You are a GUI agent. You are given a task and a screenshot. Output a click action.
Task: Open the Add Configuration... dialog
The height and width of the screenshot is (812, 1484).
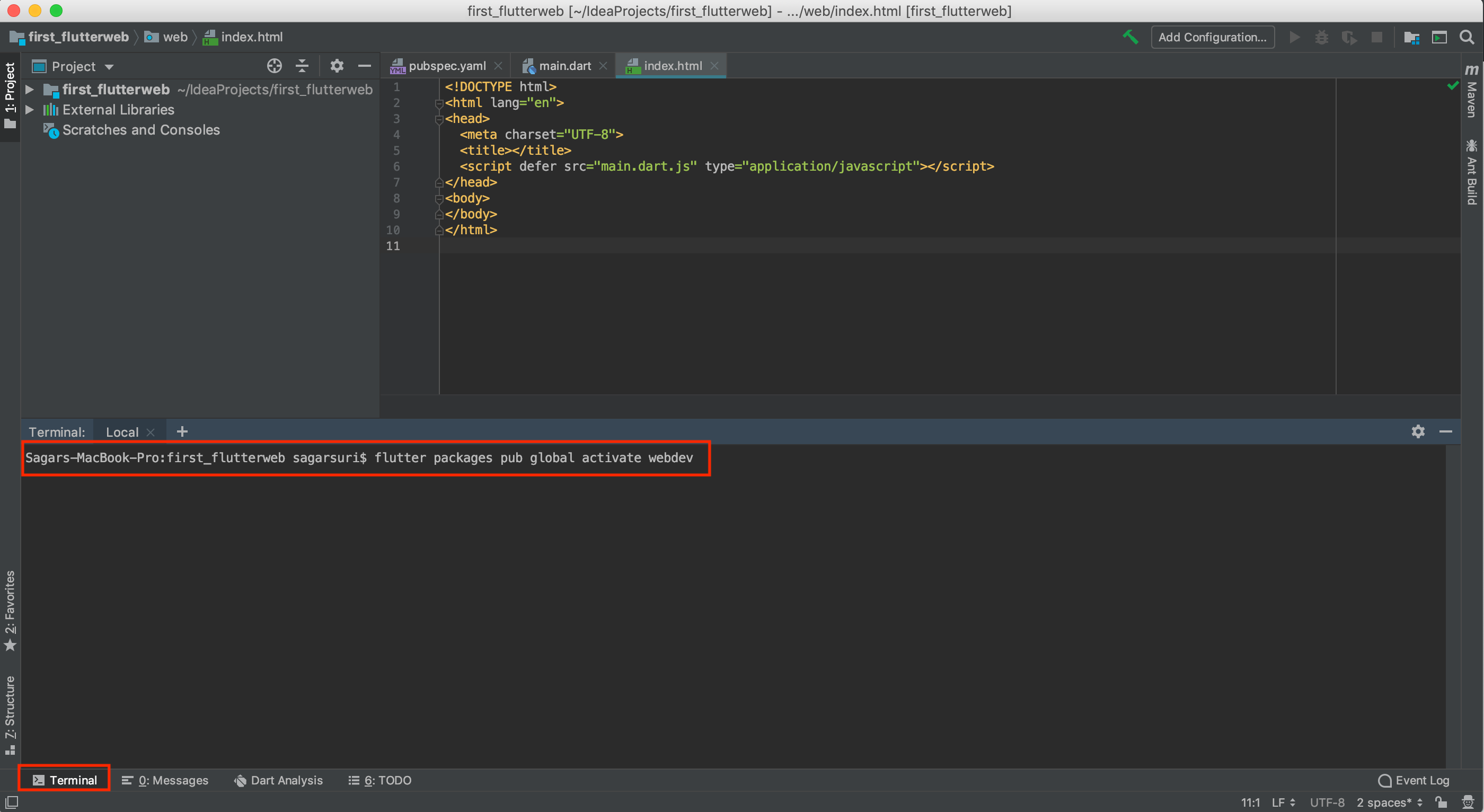1212,37
